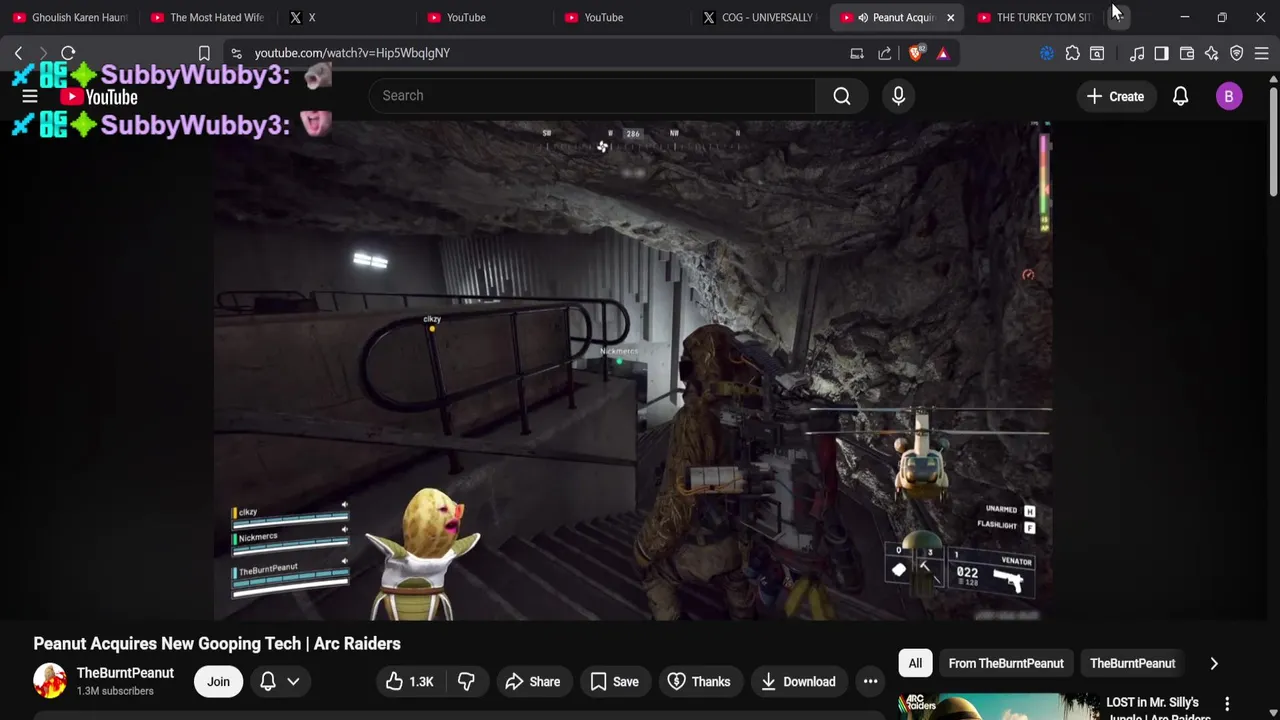1280x720 pixels.
Task: Go back using the browser back arrow
Action: point(18,53)
